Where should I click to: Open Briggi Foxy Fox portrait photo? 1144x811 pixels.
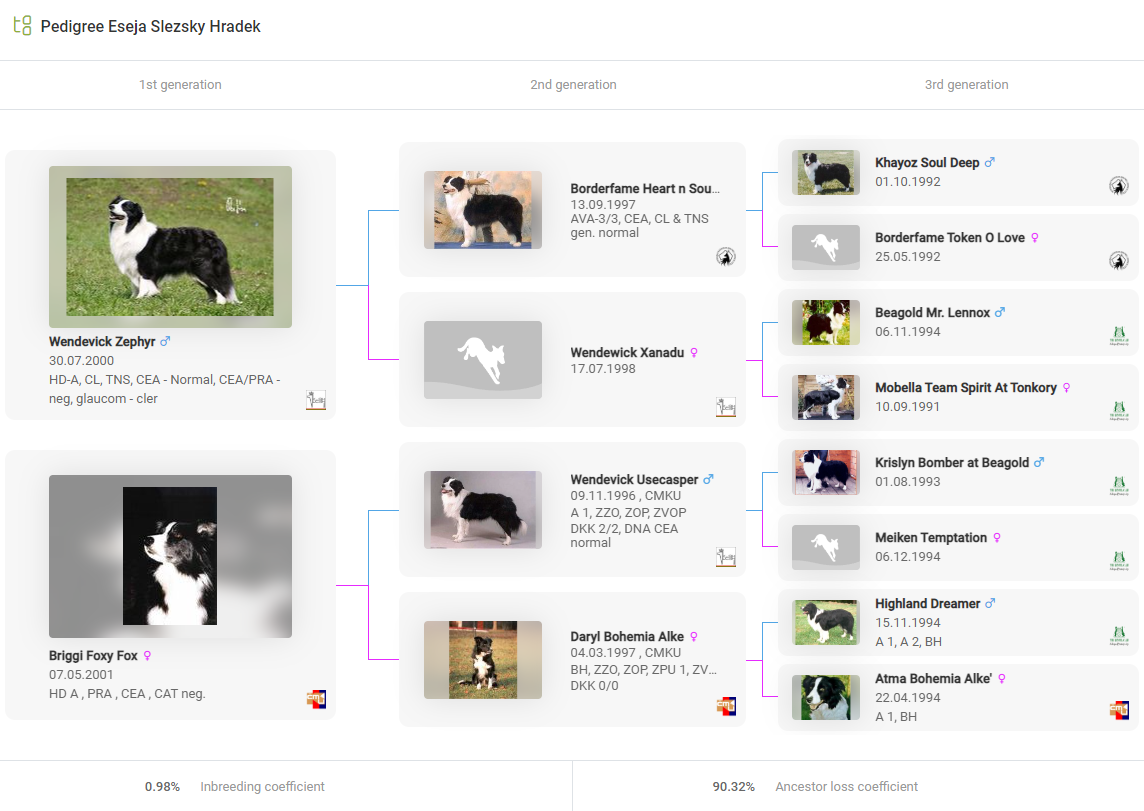[x=170, y=556]
